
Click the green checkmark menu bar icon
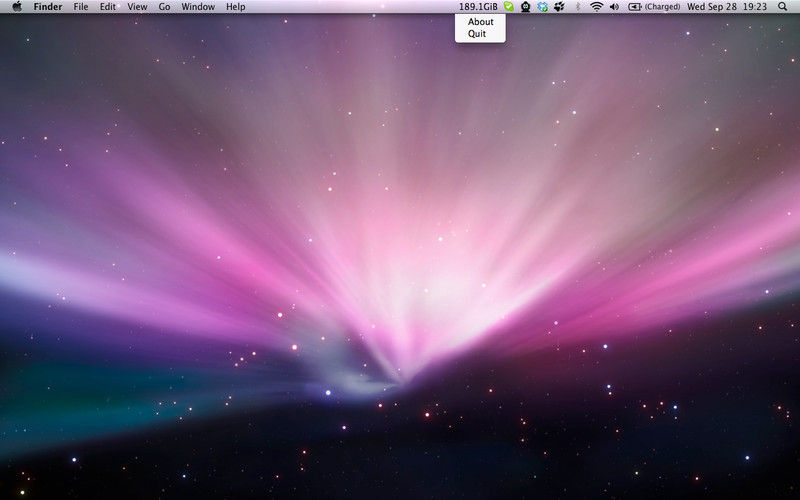coord(509,7)
